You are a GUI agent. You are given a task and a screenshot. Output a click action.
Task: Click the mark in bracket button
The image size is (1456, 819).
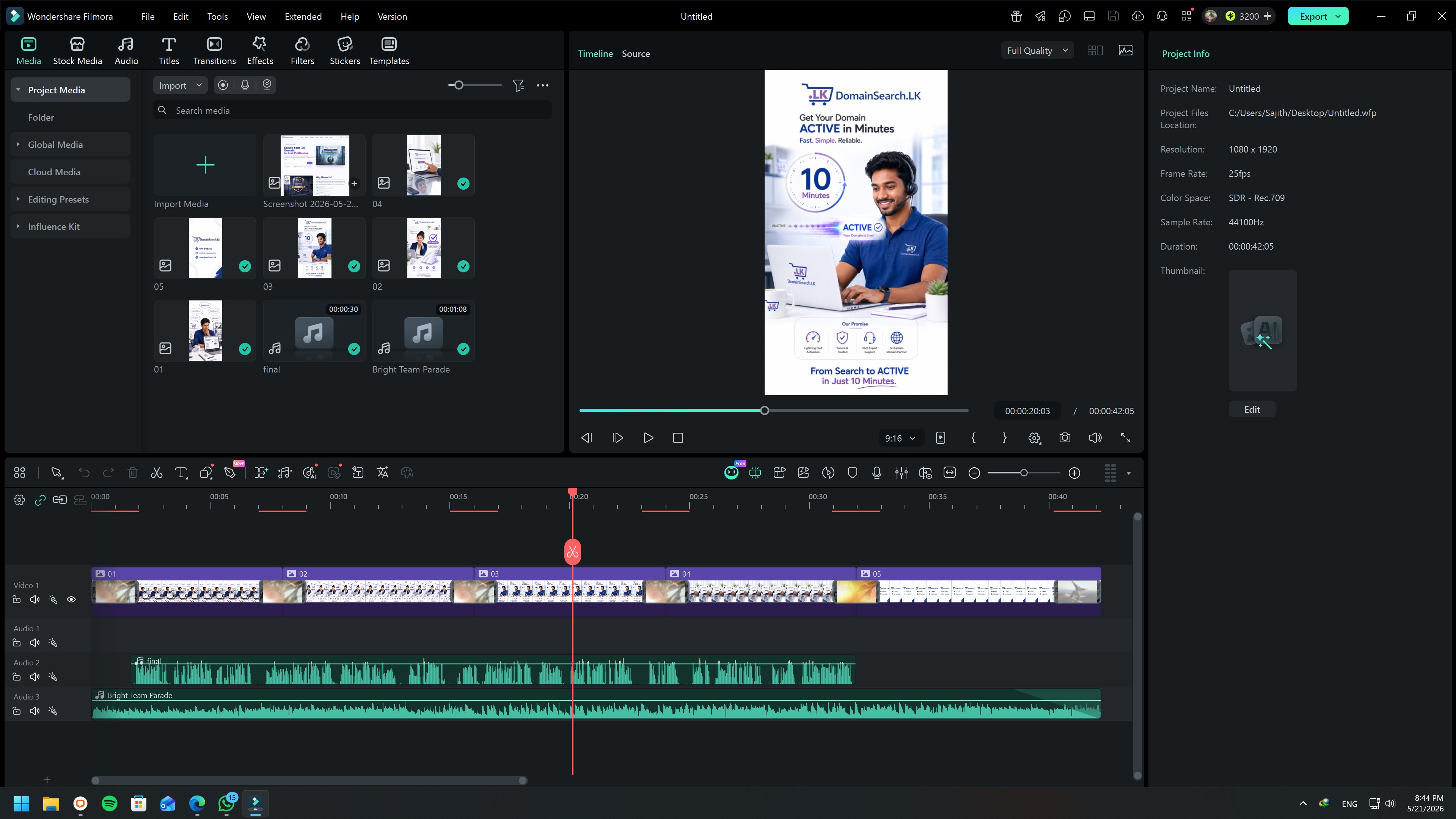click(x=973, y=438)
